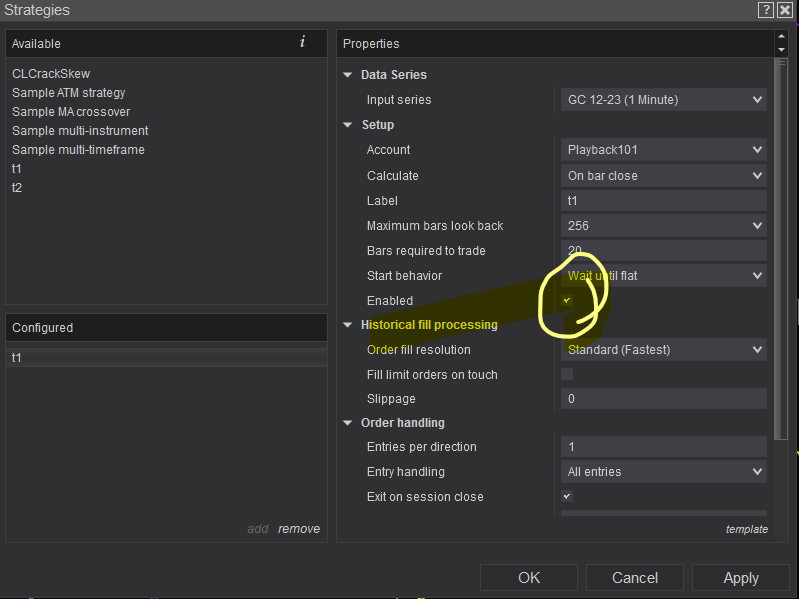Toggle Exit on session close checkbox
The height and width of the screenshot is (599, 799).
(567, 496)
